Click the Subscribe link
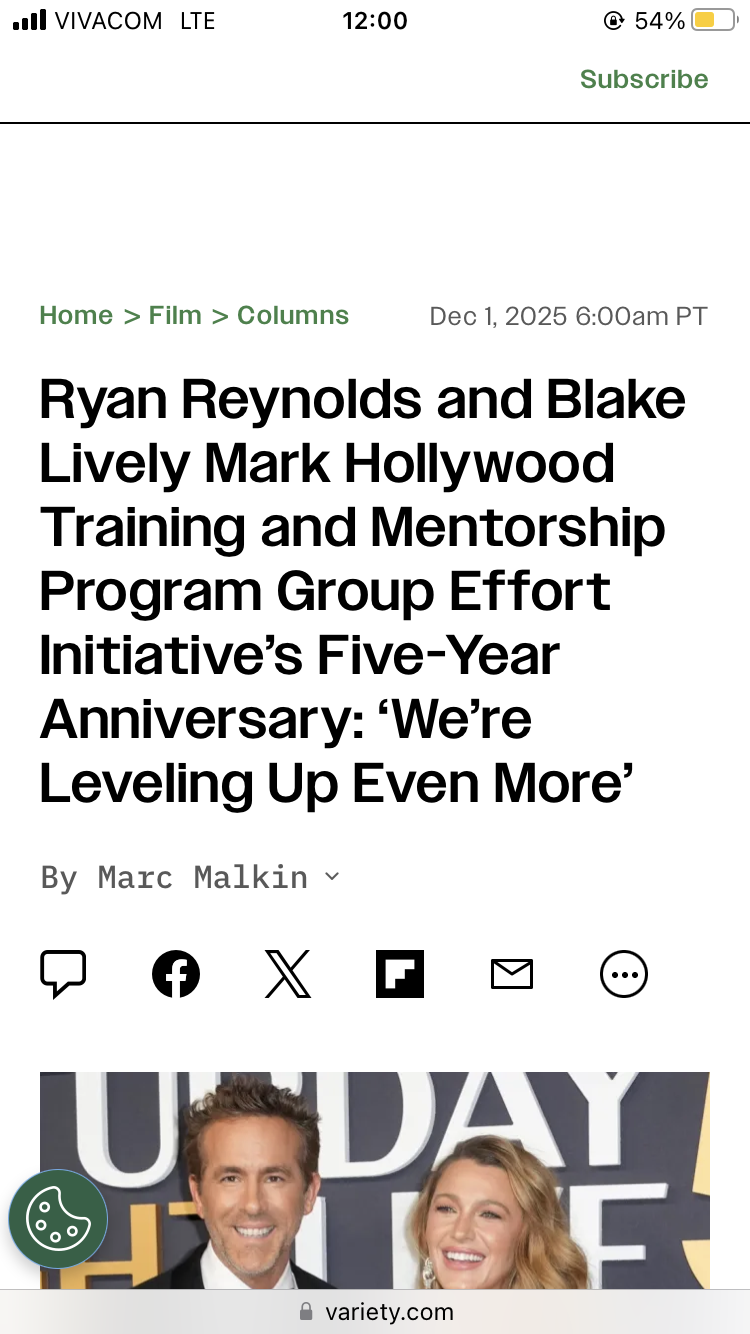The width and height of the screenshot is (750, 1334). pos(644,80)
